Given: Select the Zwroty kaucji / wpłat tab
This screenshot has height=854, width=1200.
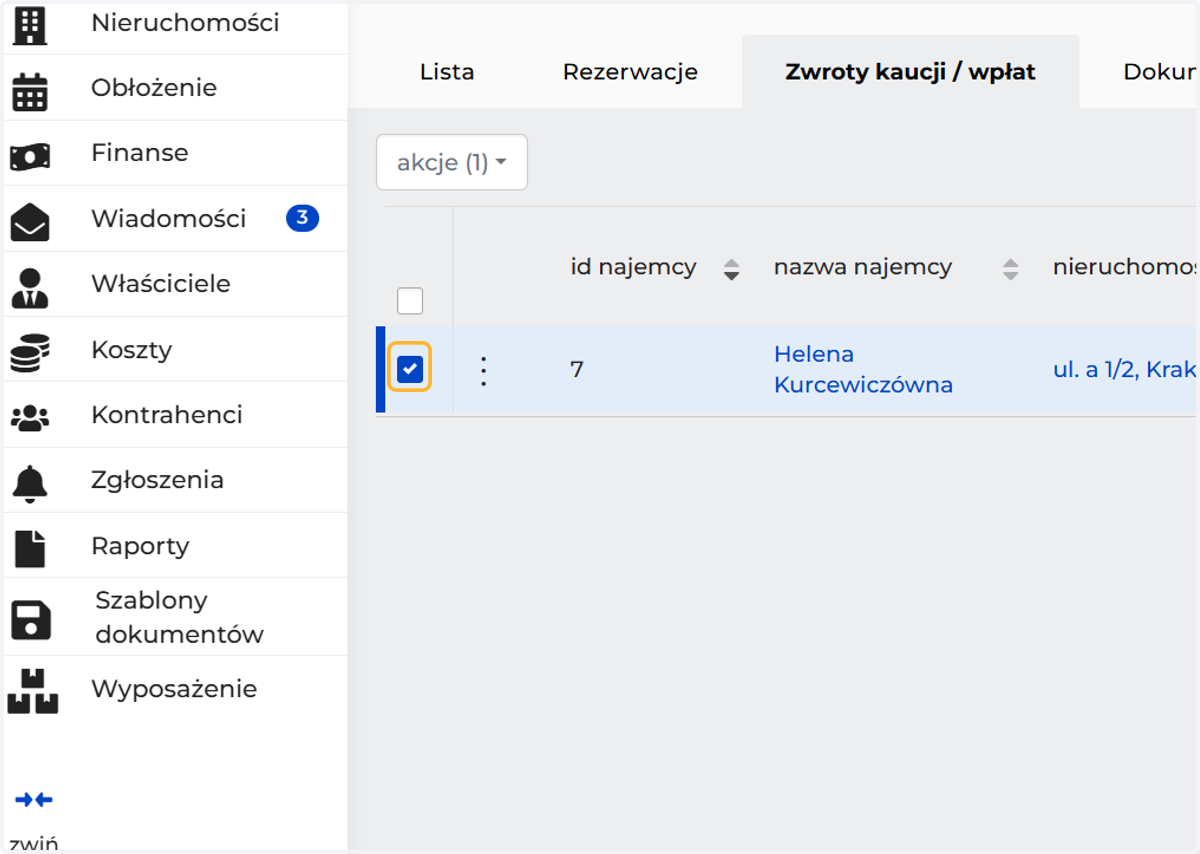Looking at the screenshot, I should coord(910,72).
